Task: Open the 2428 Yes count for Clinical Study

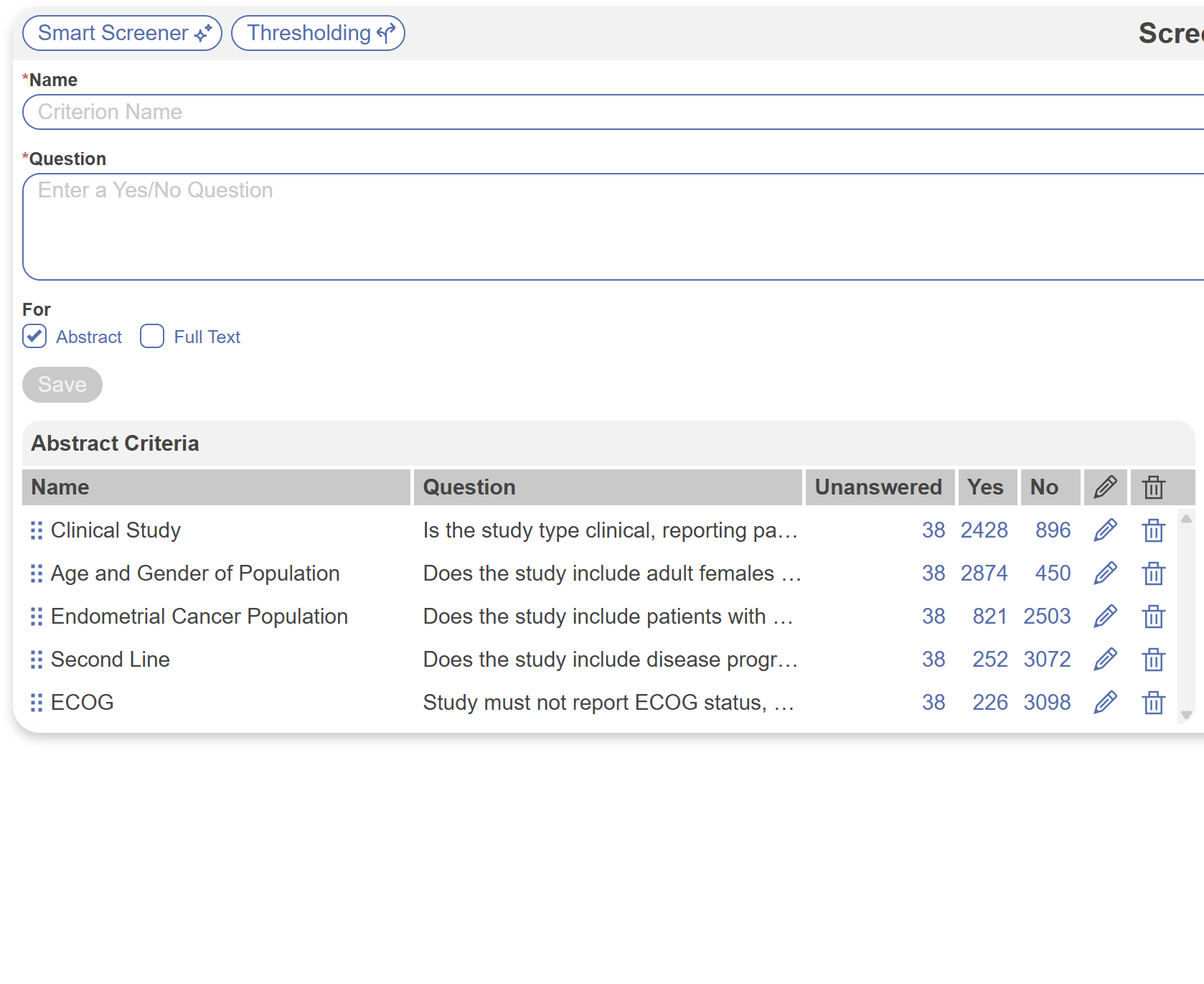Action: click(x=984, y=530)
